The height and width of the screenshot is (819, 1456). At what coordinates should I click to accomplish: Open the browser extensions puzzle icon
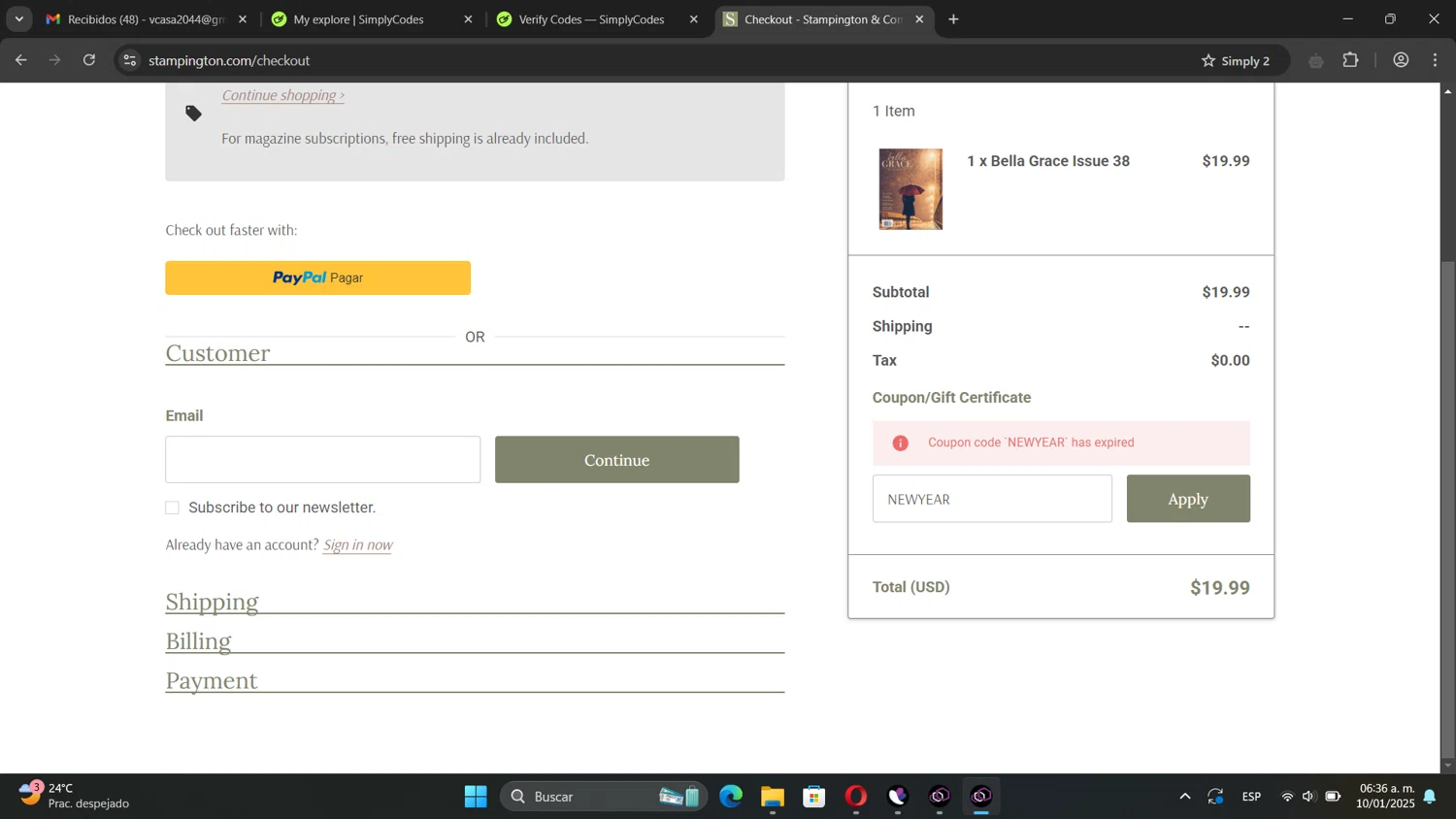pyautogui.click(x=1350, y=60)
